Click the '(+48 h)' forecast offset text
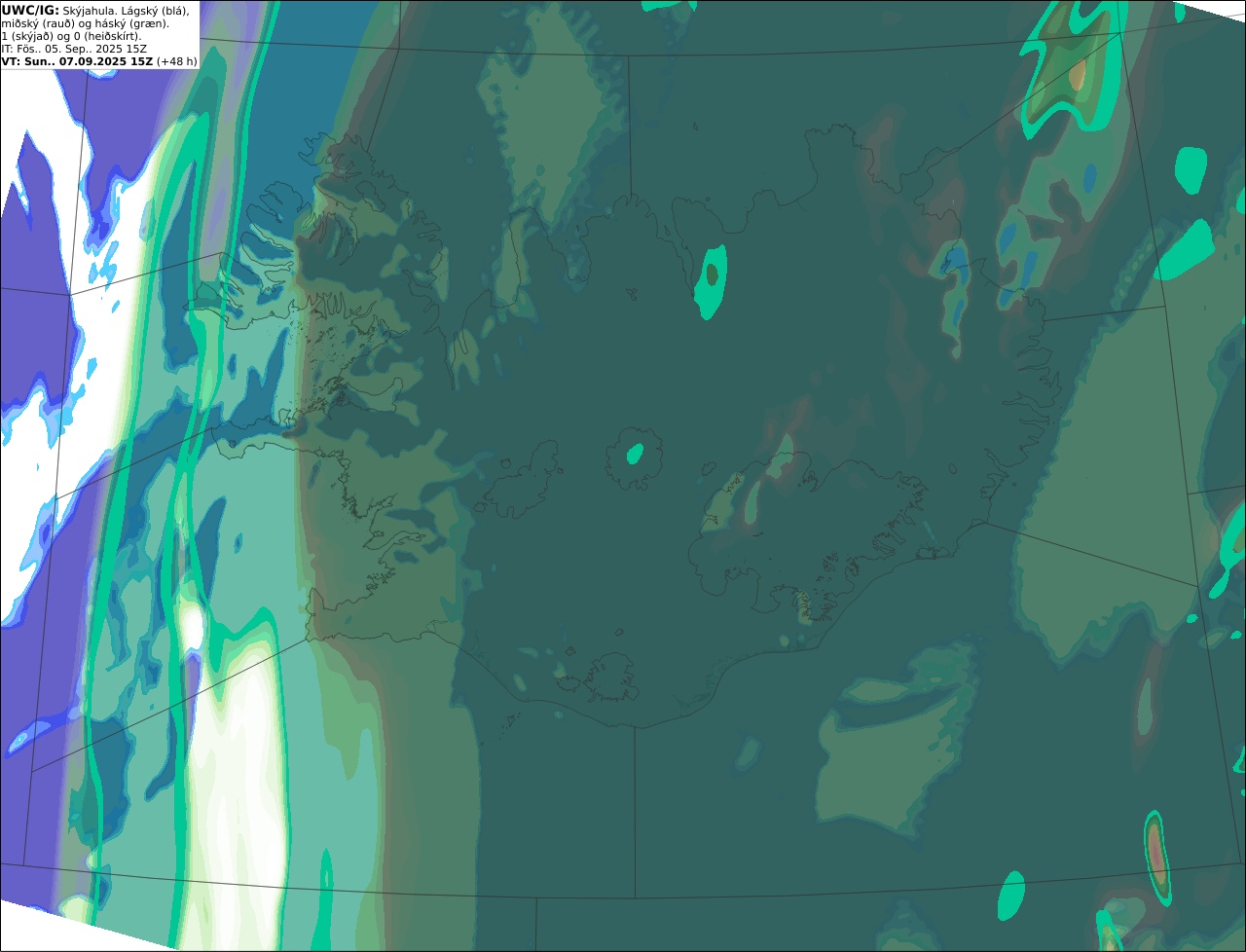Image resolution: width=1246 pixels, height=952 pixels. click(x=177, y=61)
